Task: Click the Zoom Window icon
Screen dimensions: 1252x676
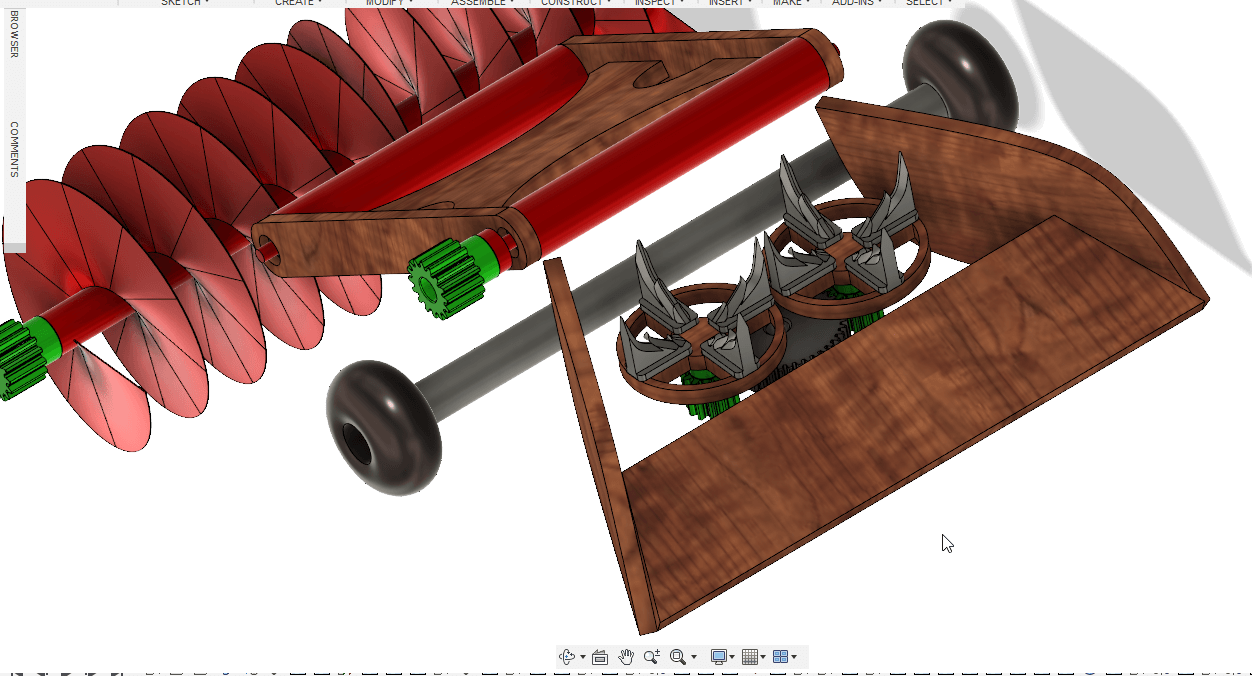Action: [678, 657]
